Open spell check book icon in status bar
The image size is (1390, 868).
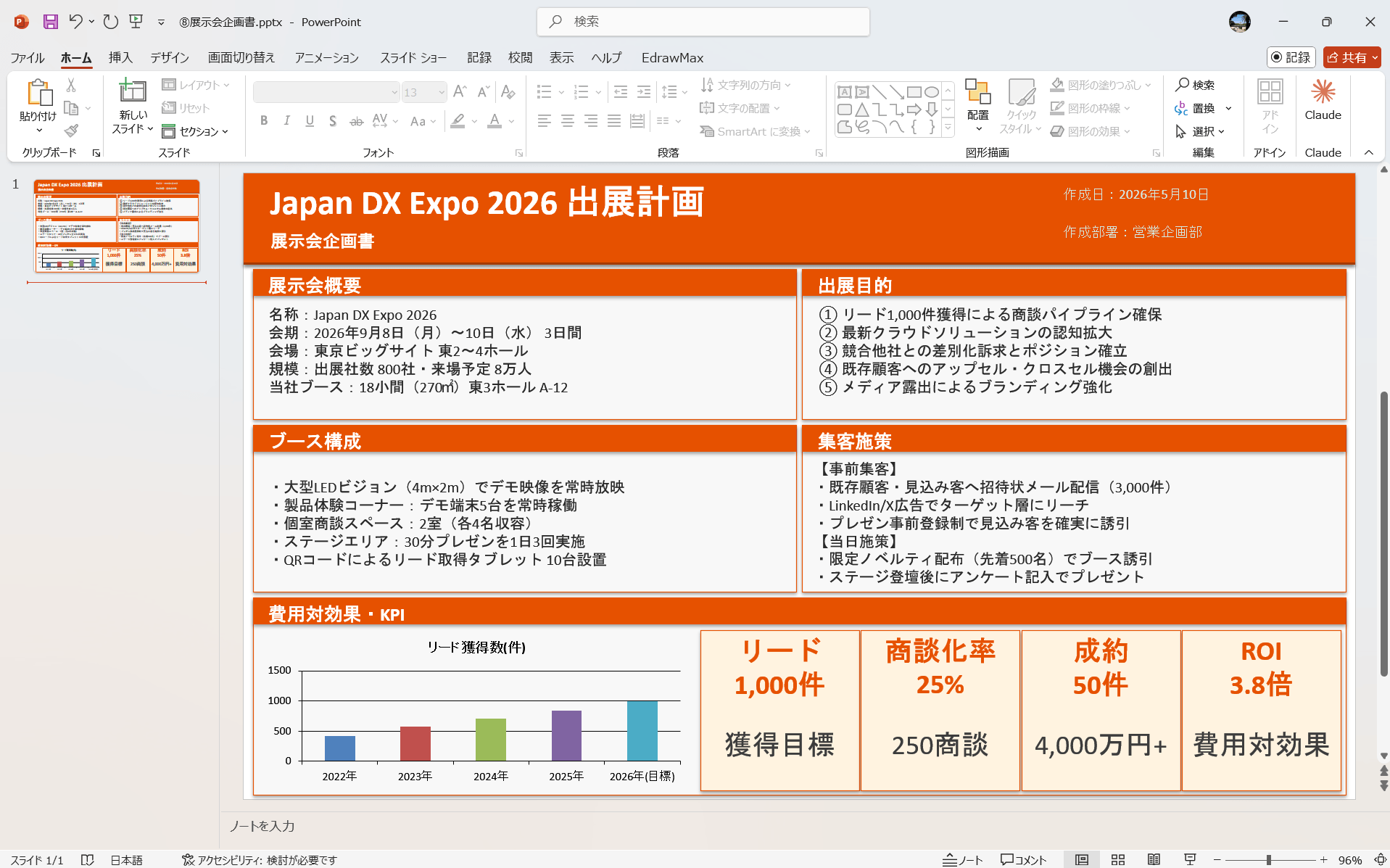point(88,860)
